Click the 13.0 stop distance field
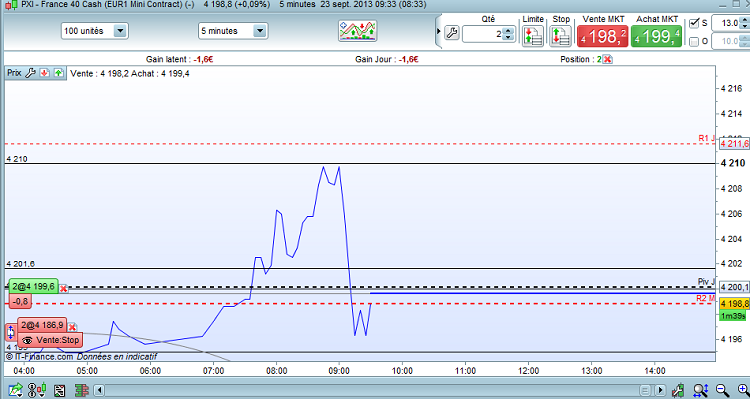The height and width of the screenshot is (399, 750). point(725,23)
